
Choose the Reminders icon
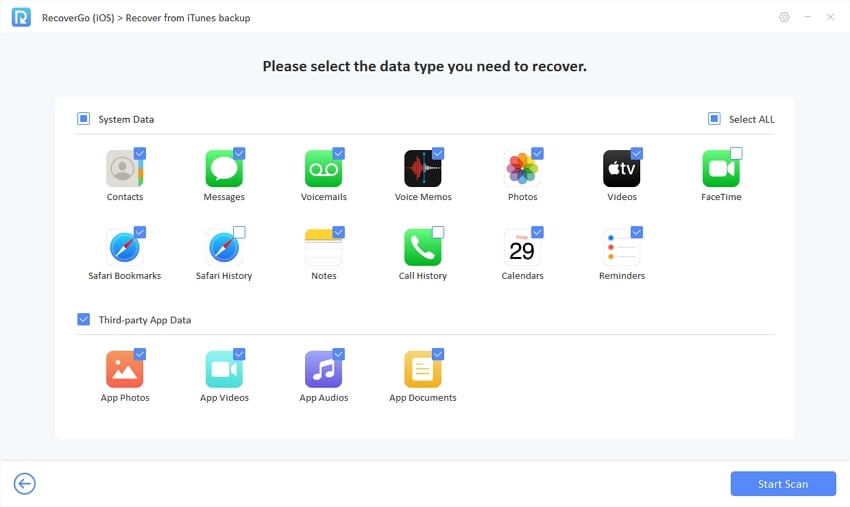pyautogui.click(x=621, y=248)
